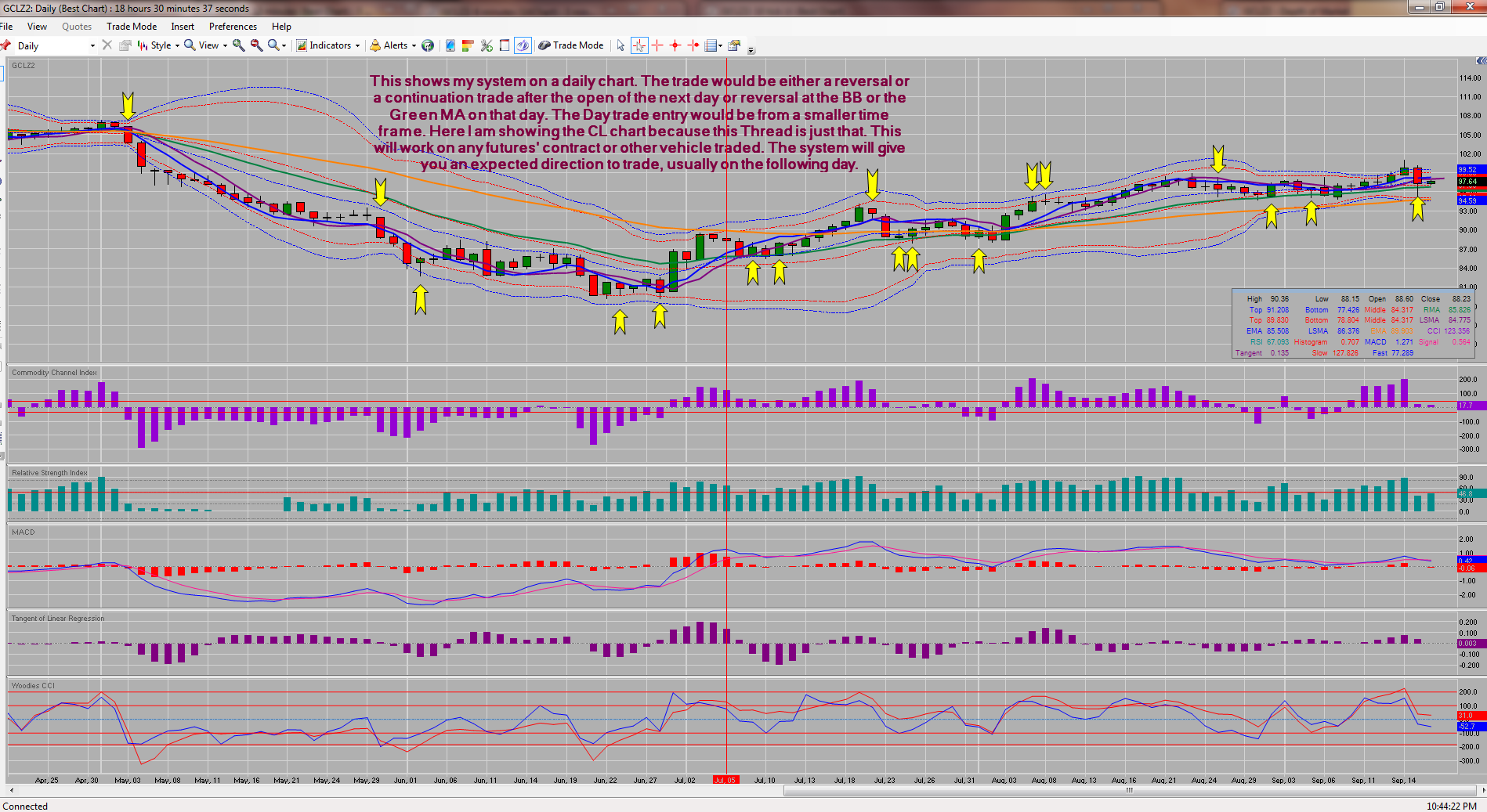
Task: Click the red cross with arrow icon
Action: [693, 45]
